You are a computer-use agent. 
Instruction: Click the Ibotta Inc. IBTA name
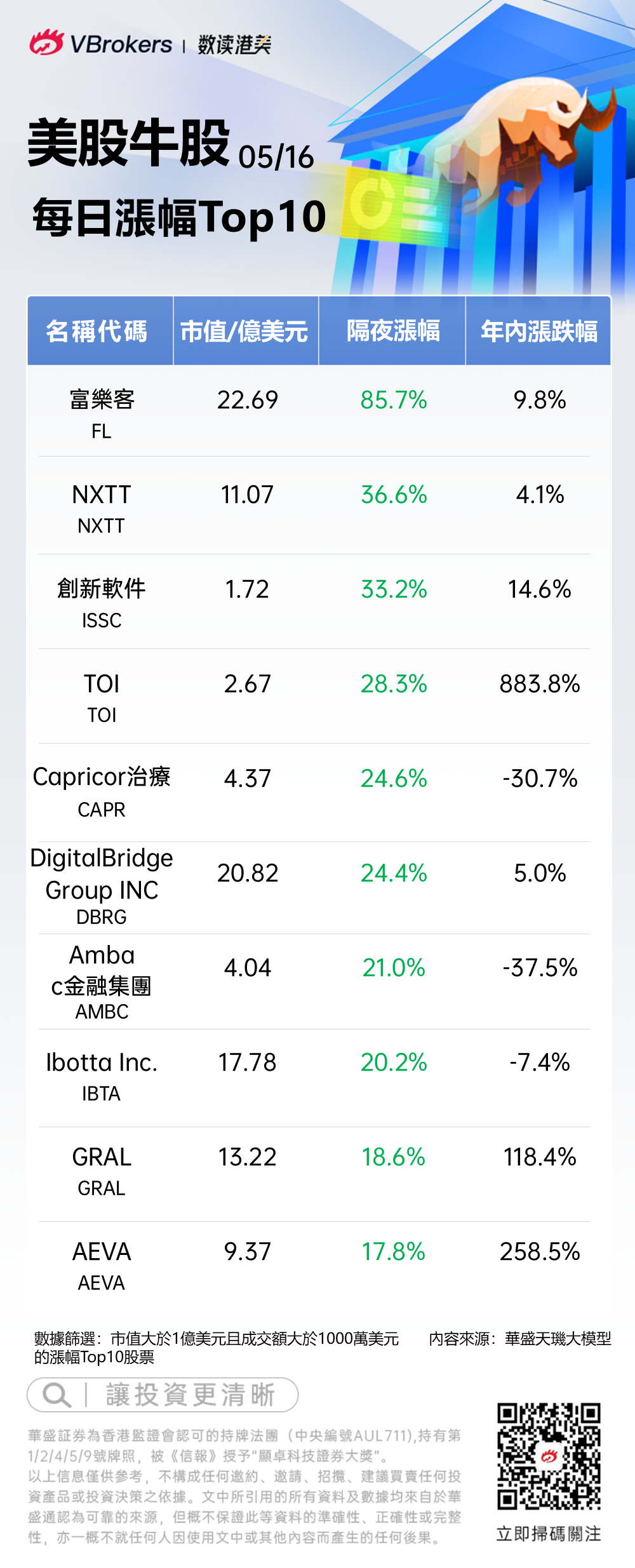[102, 1075]
